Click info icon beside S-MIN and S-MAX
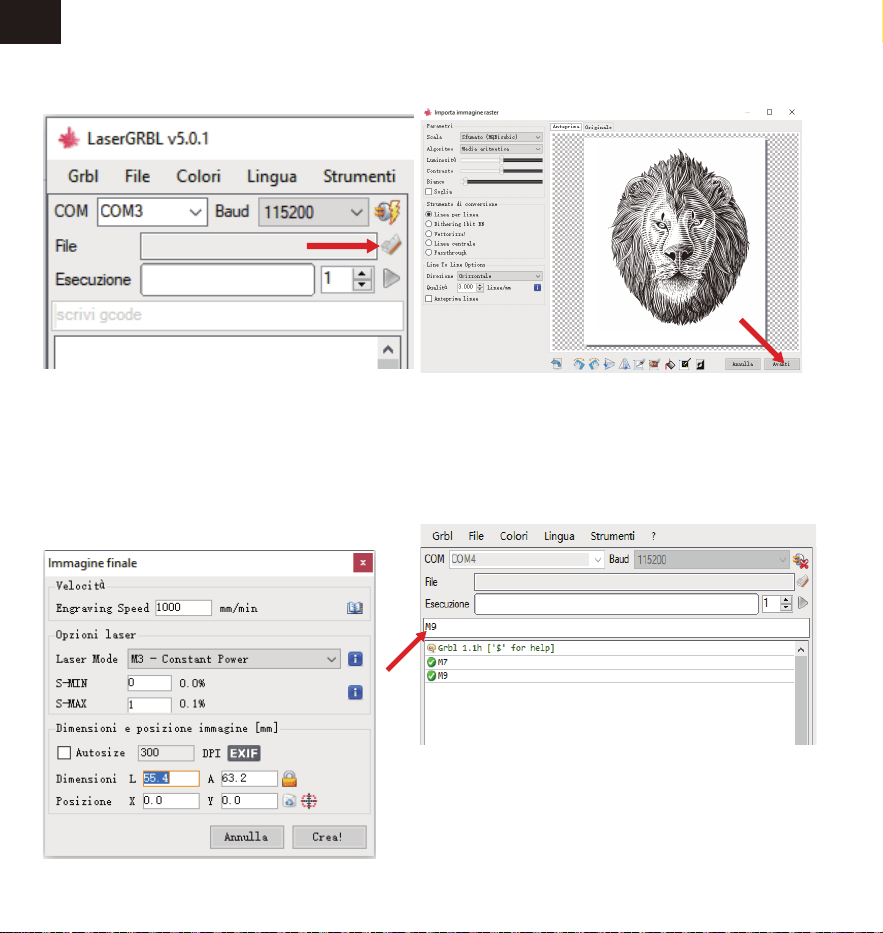Screen dimensions: 883x933 355,692
